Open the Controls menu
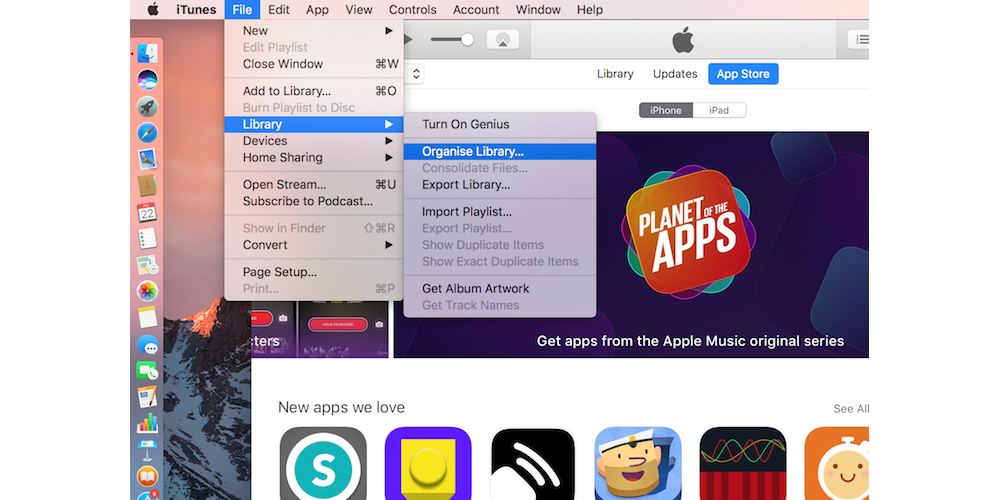1000x500 pixels. click(x=413, y=10)
